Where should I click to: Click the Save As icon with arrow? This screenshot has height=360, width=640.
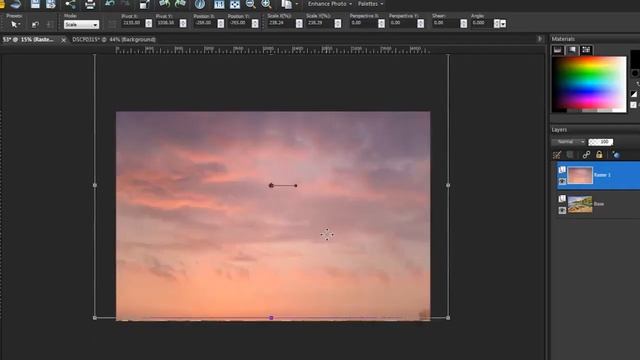coord(51,4)
